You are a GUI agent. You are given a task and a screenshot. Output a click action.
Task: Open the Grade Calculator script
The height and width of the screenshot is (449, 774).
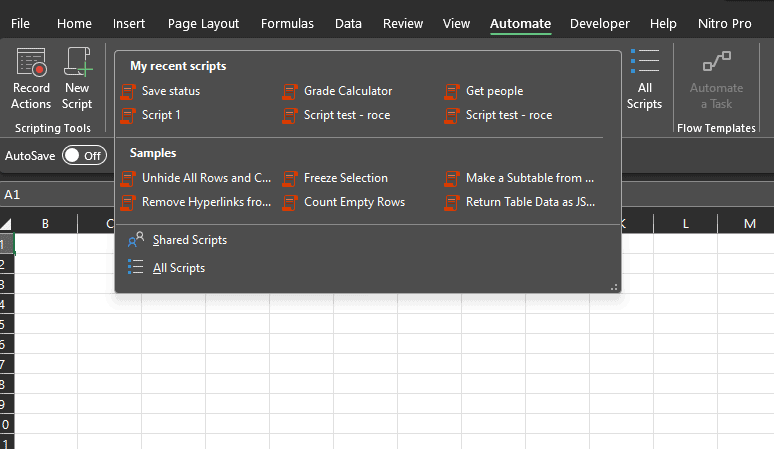[x=347, y=91]
